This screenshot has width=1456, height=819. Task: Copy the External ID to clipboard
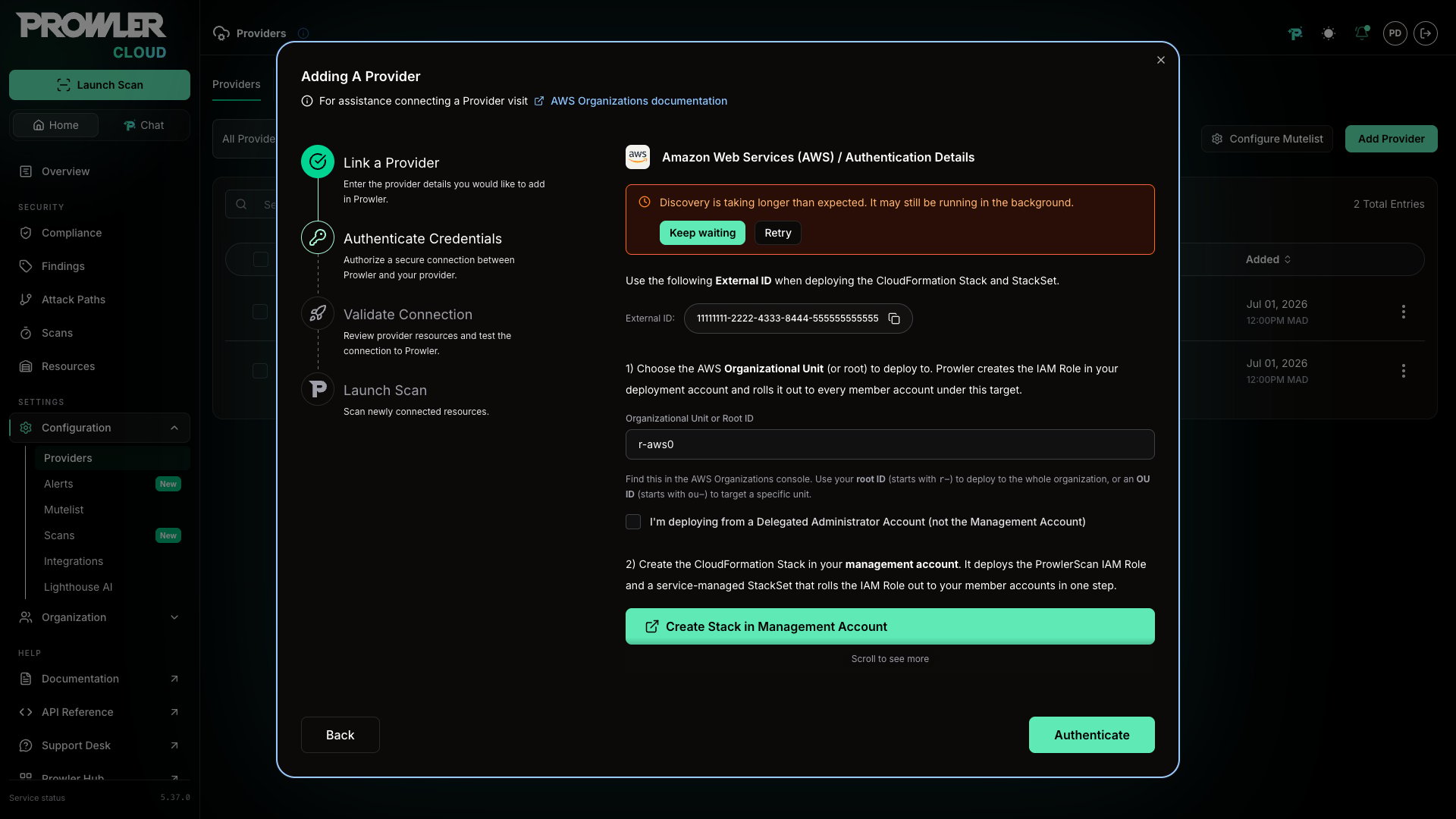[x=894, y=318]
